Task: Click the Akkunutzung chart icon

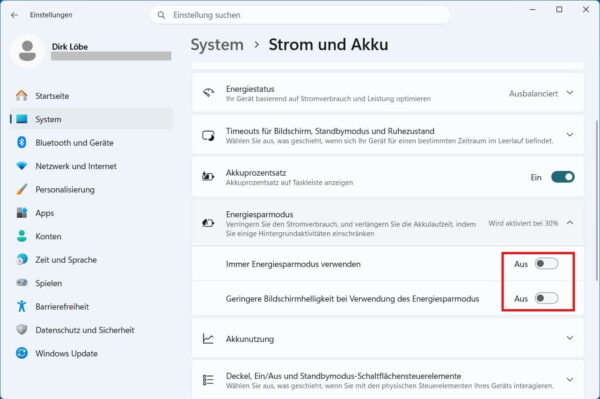Action: 208,339
